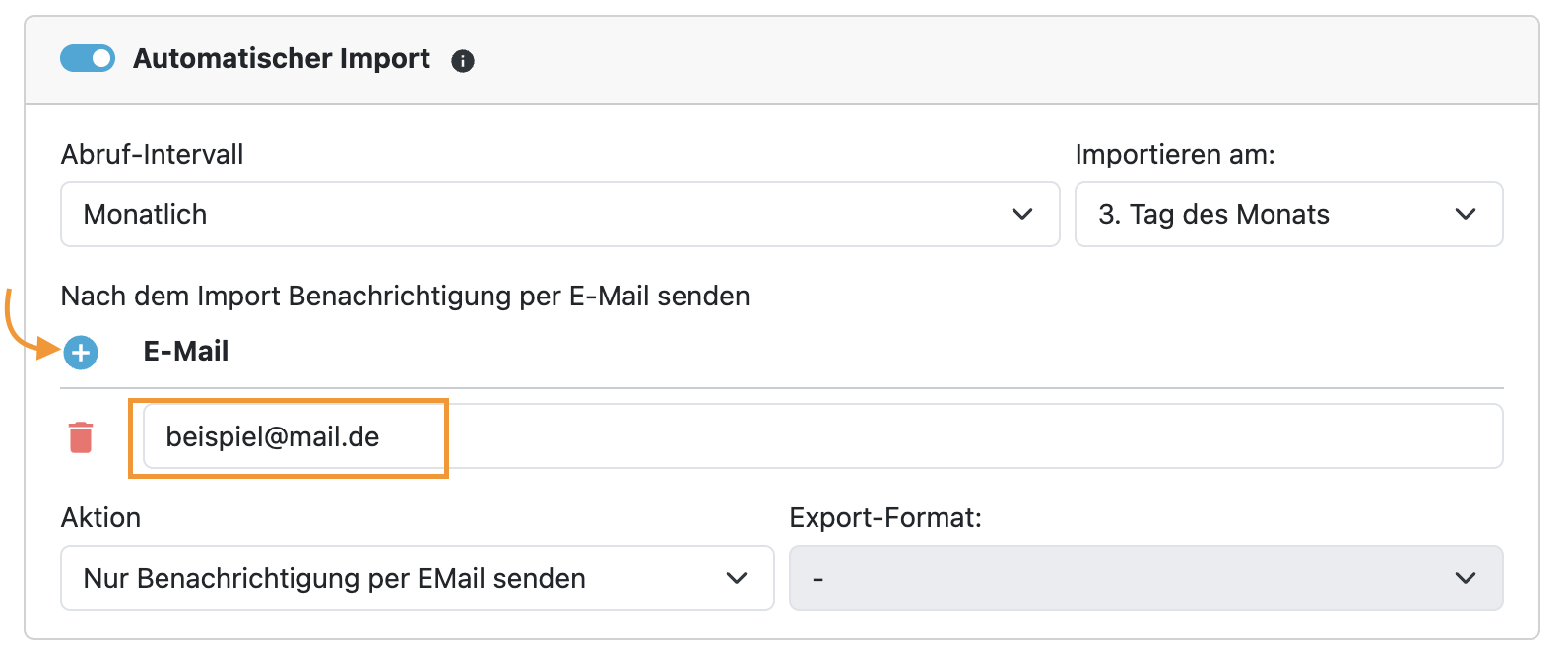Click the chevron in the Aktion select box
The height and width of the screenshot is (660, 1568).
(x=737, y=578)
